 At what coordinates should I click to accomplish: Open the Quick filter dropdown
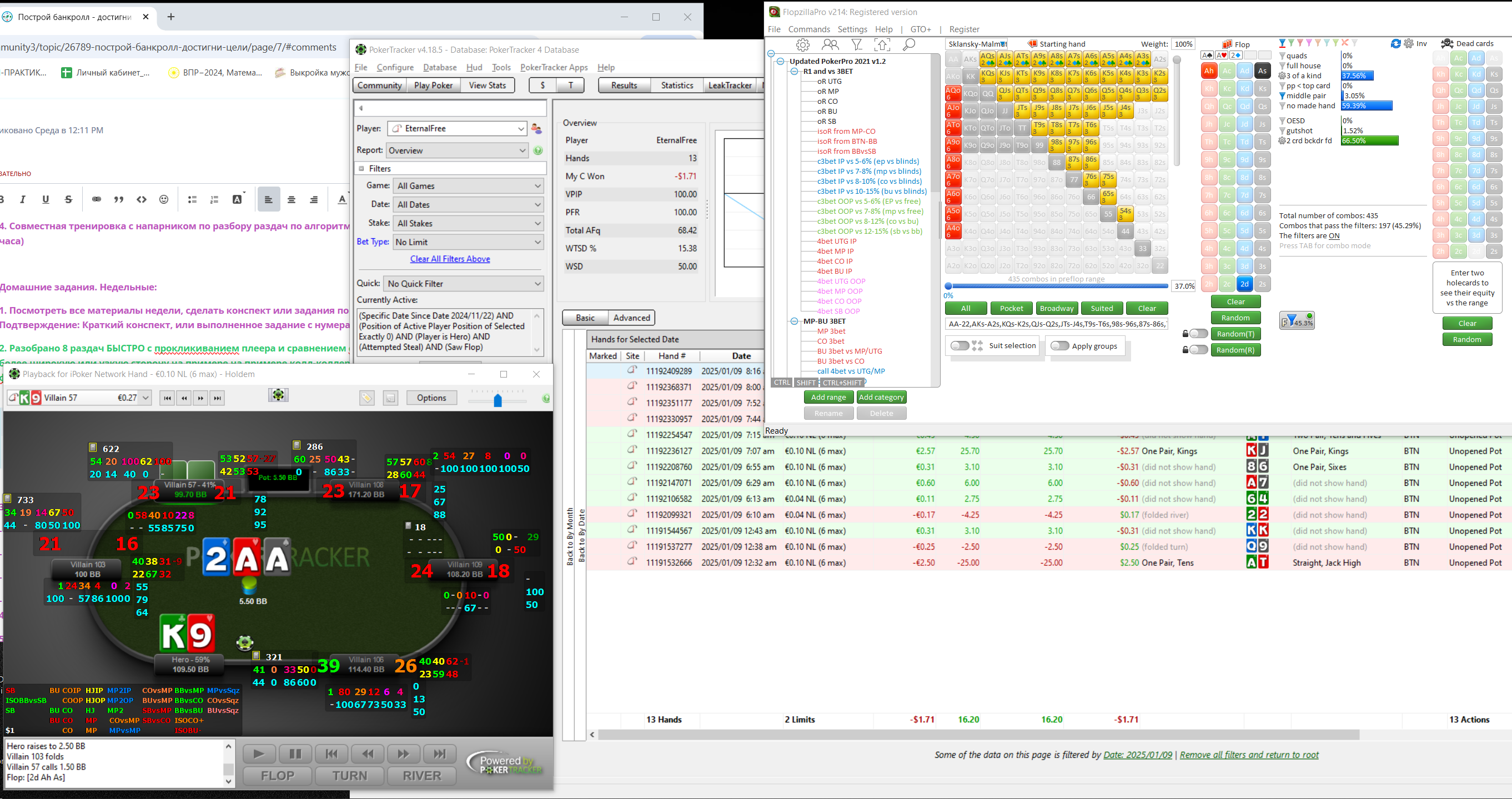463,284
